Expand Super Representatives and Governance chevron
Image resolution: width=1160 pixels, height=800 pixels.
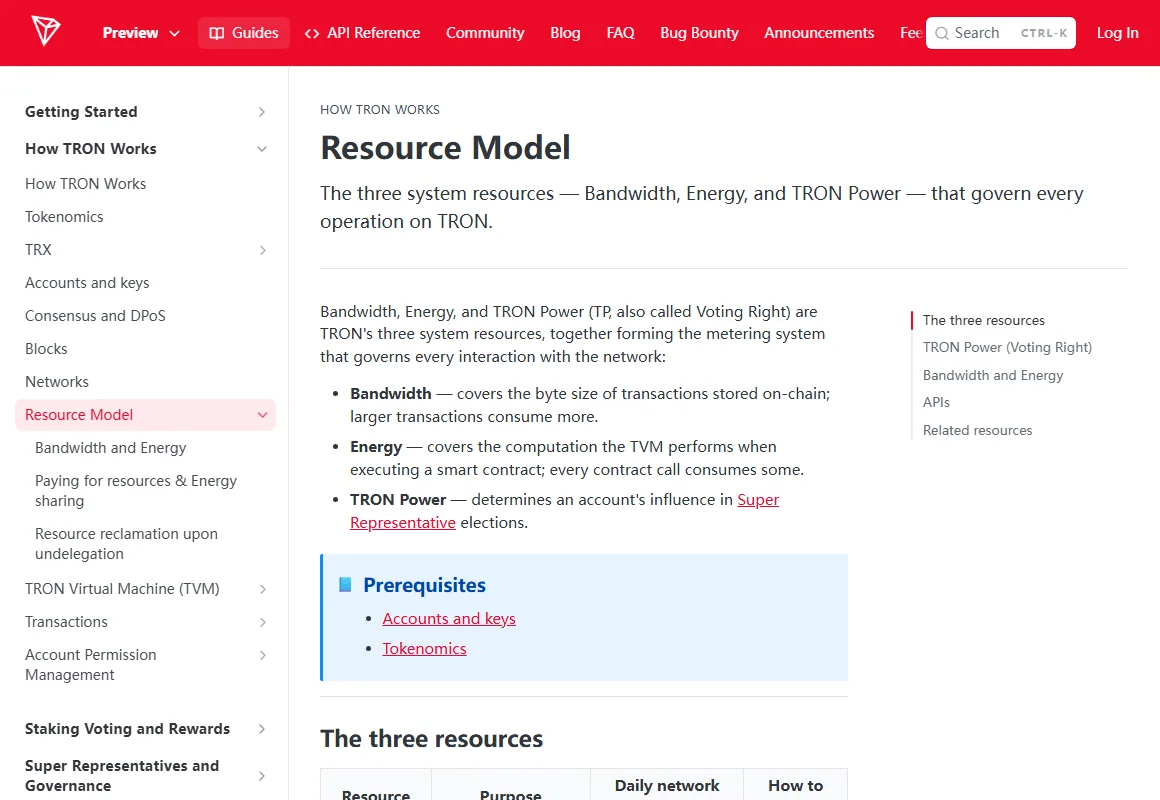(x=262, y=776)
